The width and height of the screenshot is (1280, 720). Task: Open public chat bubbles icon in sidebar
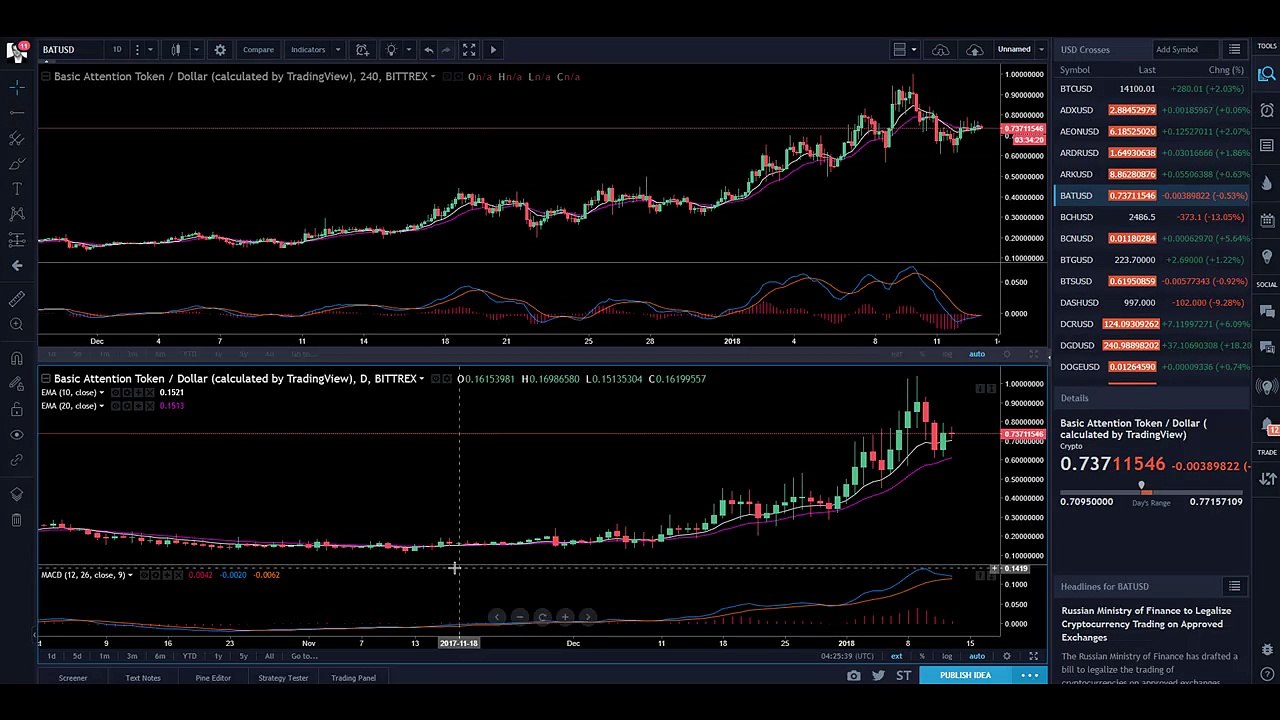(x=1267, y=312)
